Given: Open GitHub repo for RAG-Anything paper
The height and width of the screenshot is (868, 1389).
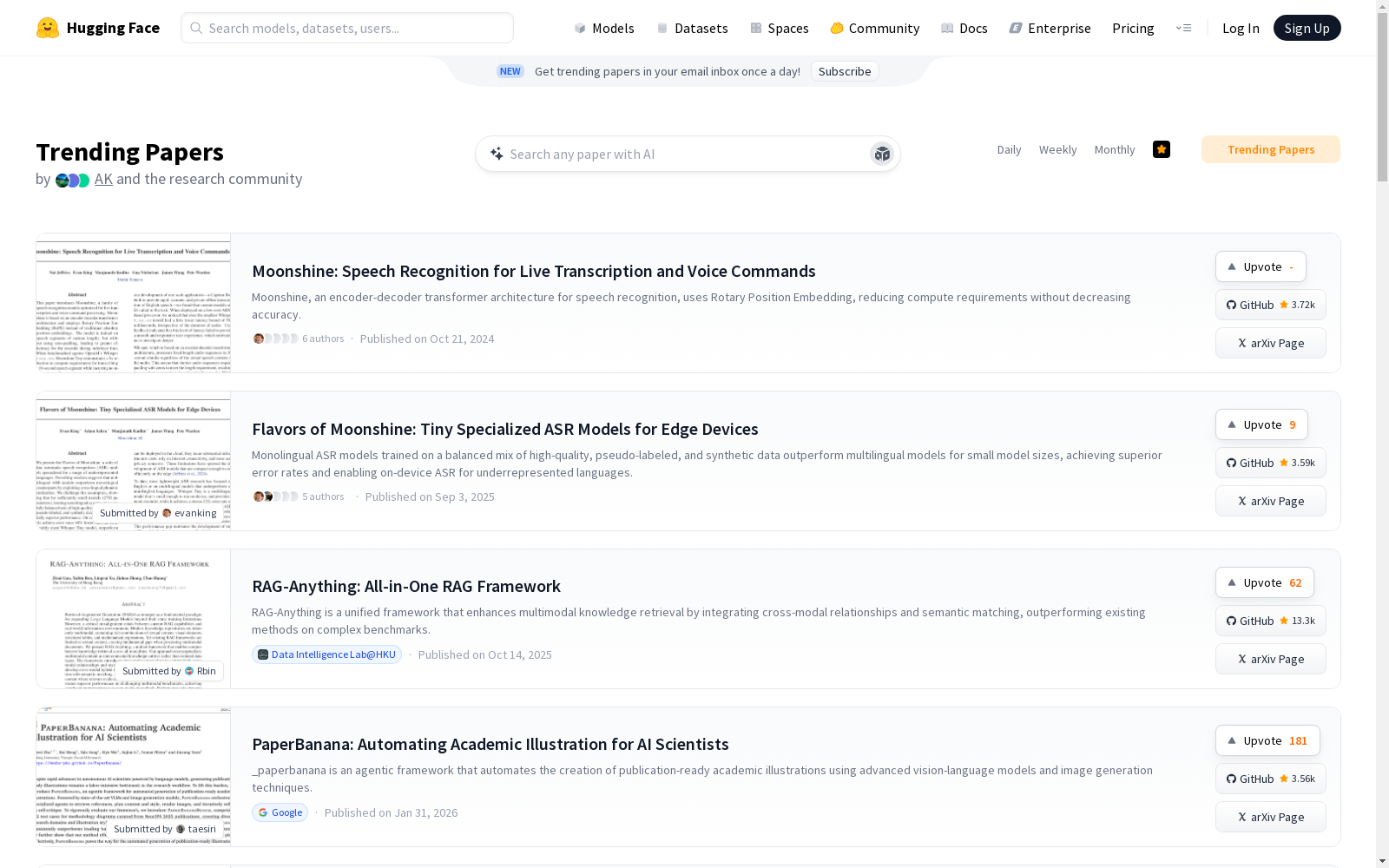Looking at the screenshot, I should [1270, 621].
